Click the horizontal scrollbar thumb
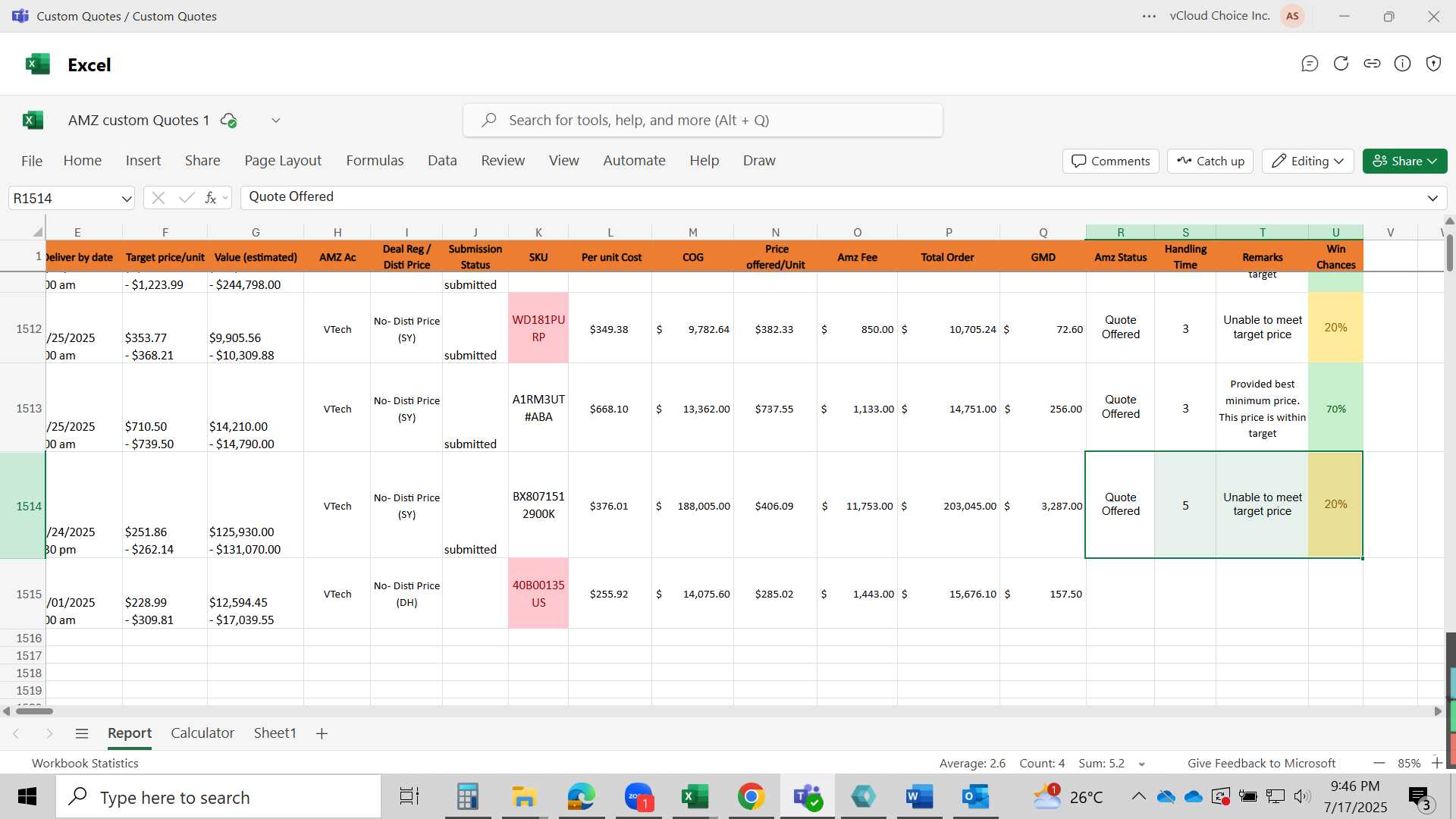Image resolution: width=1456 pixels, height=819 pixels. (x=35, y=711)
